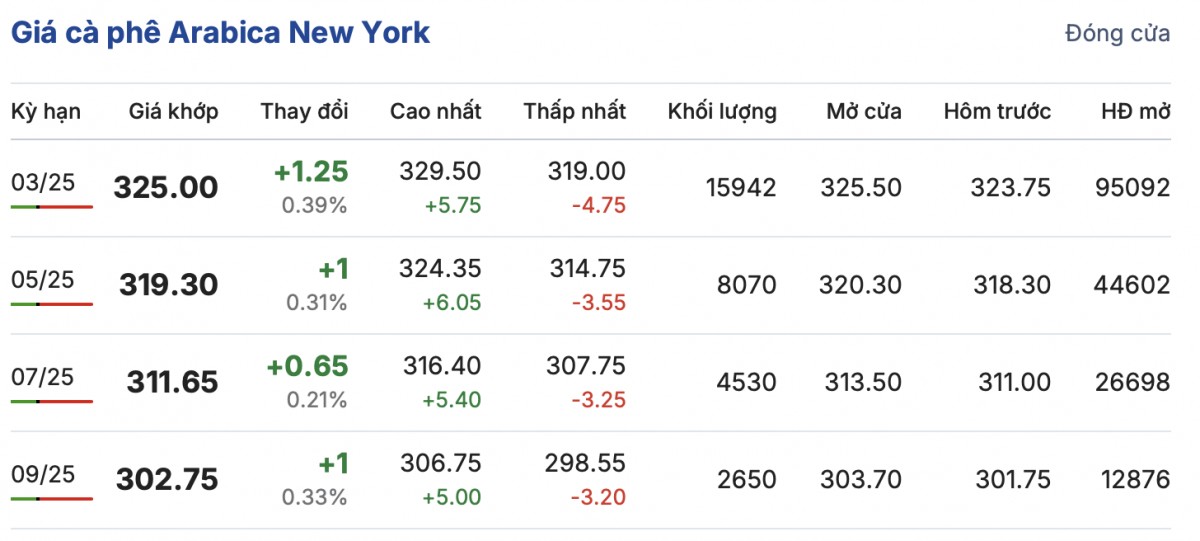Click the 325.00 matched price
The height and width of the screenshot is (541, 1200).
click(165, 187)
